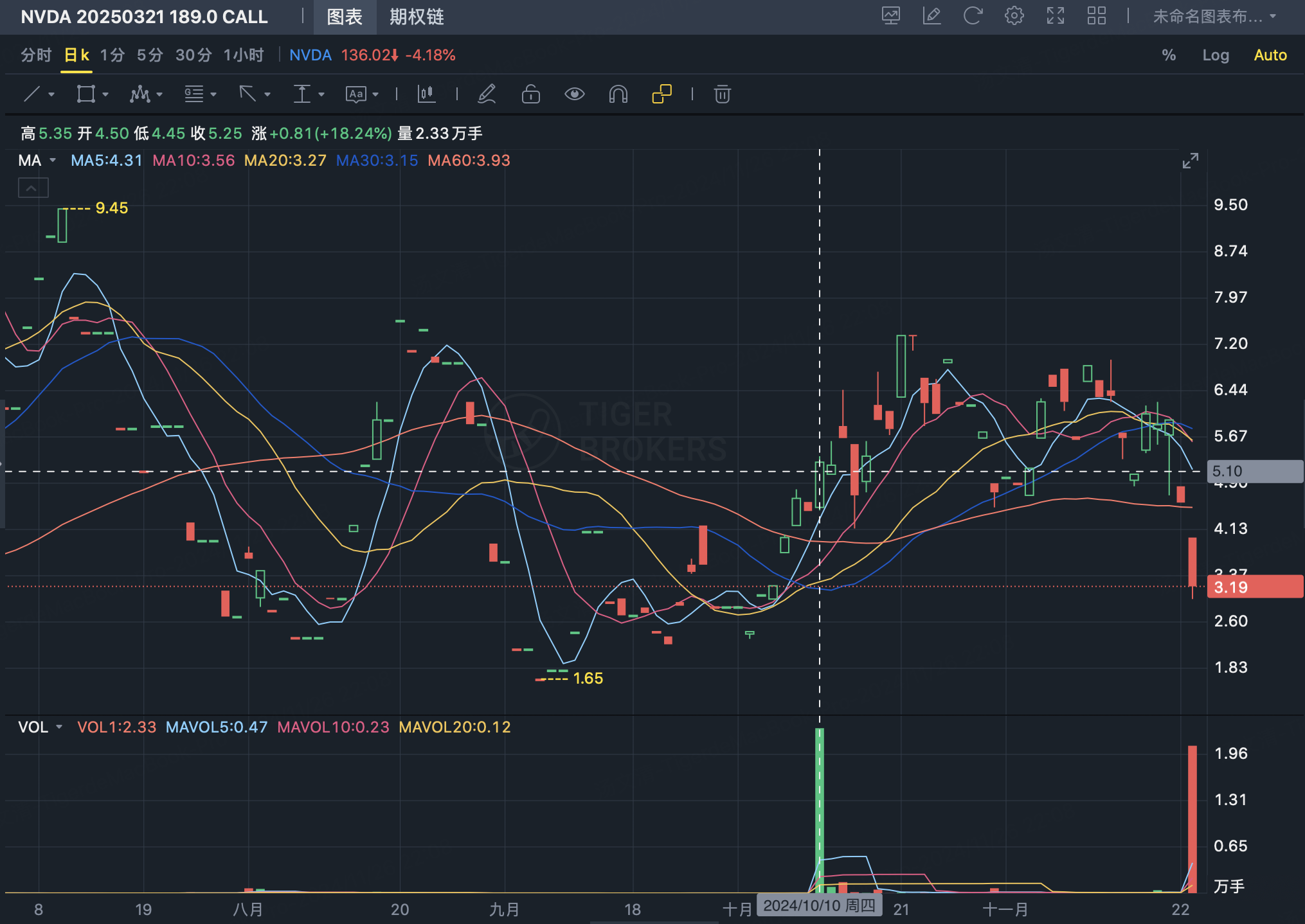Select Auto scale button
The image size is (1305, 924).
click(x=1270, y=55)
